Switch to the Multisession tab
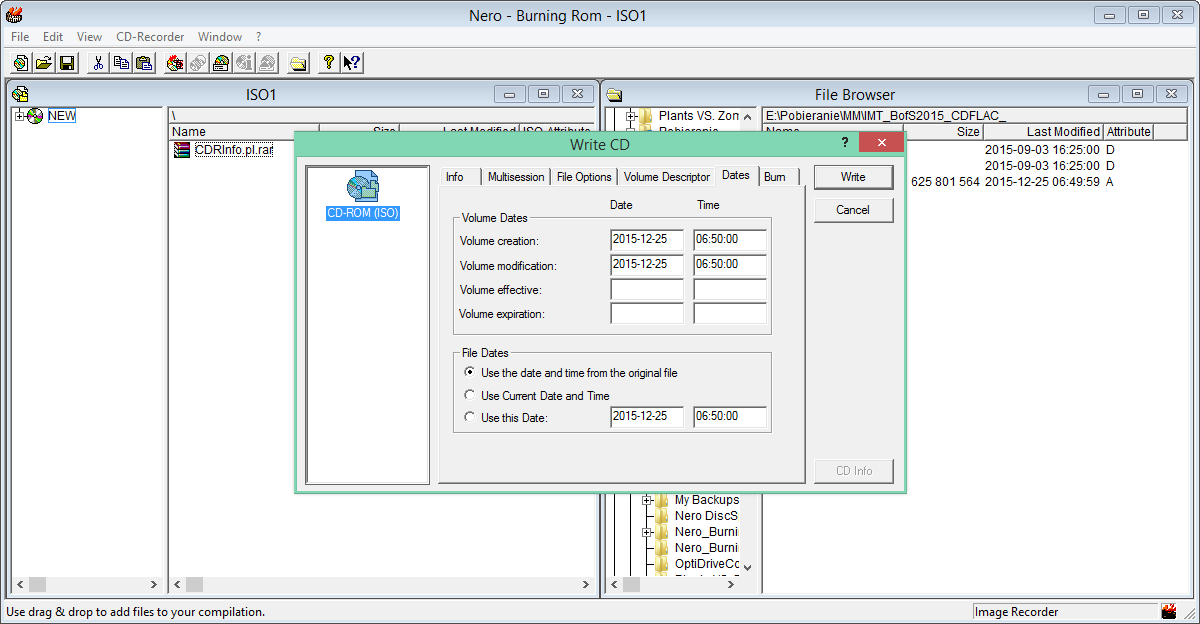1200x624 pixels. coord(516,177)
